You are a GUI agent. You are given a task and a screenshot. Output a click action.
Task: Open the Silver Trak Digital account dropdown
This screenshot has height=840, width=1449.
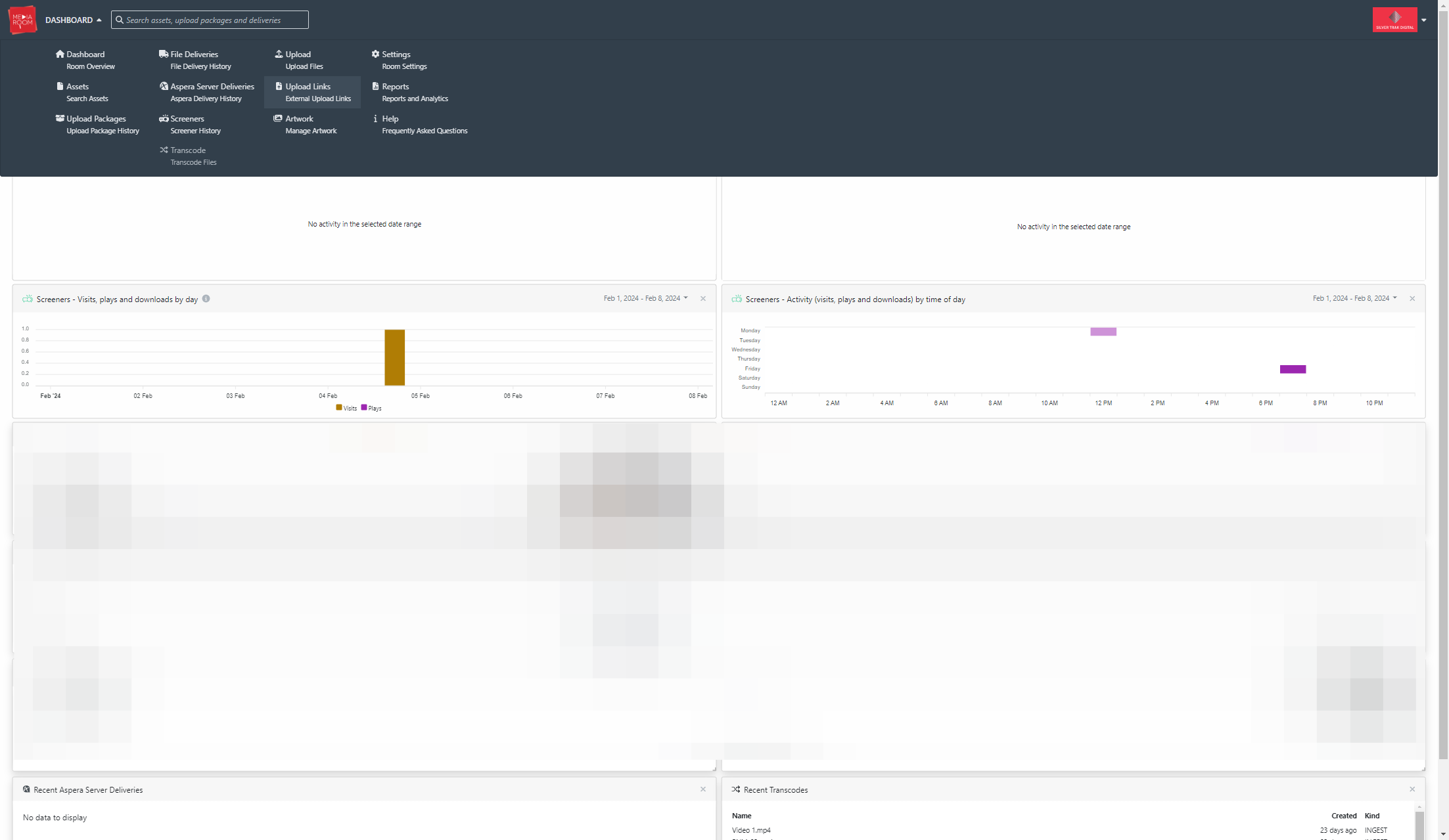coord(1423,20)
